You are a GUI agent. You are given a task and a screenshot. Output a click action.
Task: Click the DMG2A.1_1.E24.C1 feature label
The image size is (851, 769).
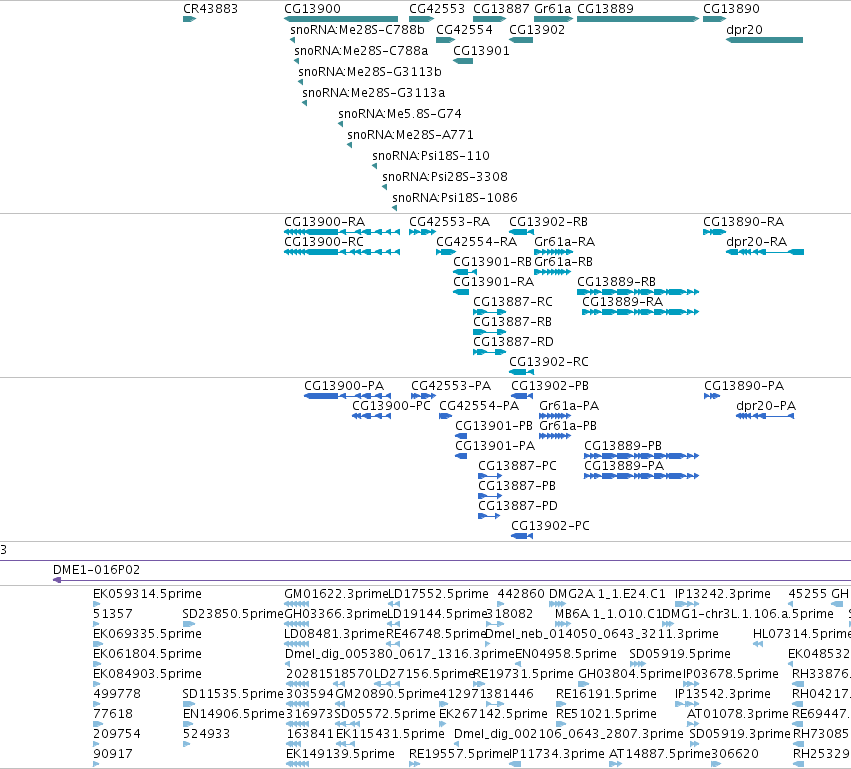click(x=607, y=594)
